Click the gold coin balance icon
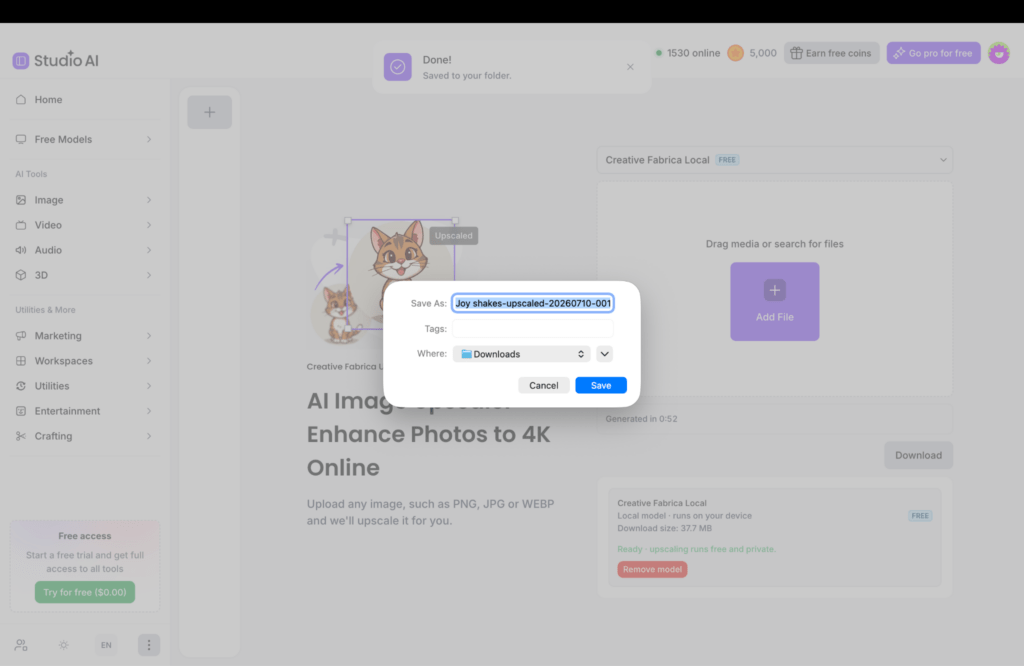This screenshot has width=1024, height=666. coord(735,53)
